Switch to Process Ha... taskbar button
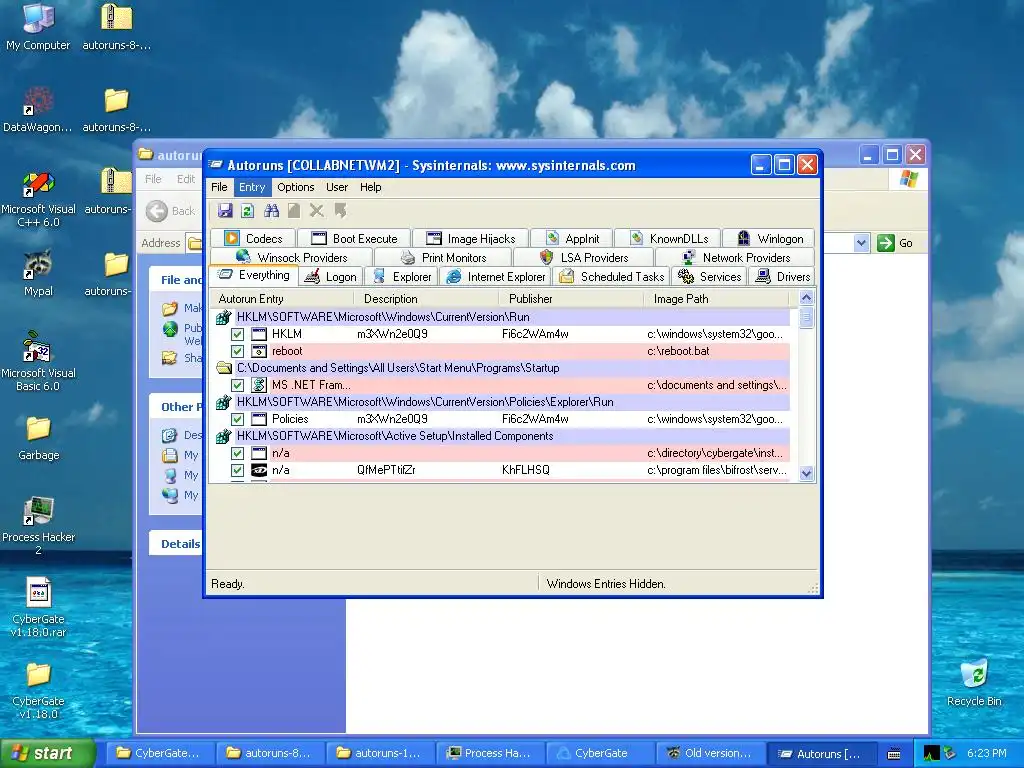This screenshot has width=1024, height=768. coord(490,753)
